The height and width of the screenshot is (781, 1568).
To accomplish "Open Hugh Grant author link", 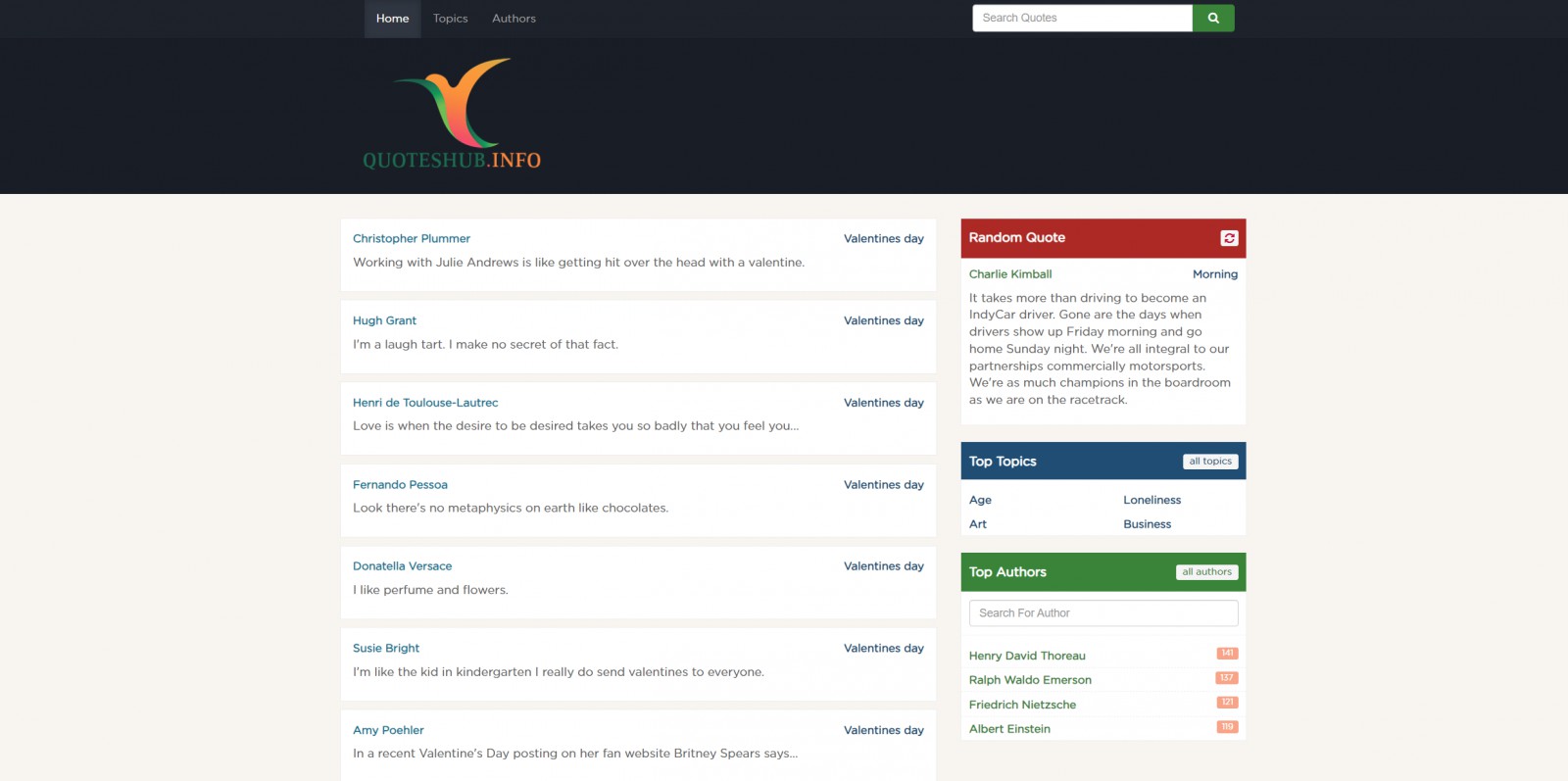I will 384,320.
